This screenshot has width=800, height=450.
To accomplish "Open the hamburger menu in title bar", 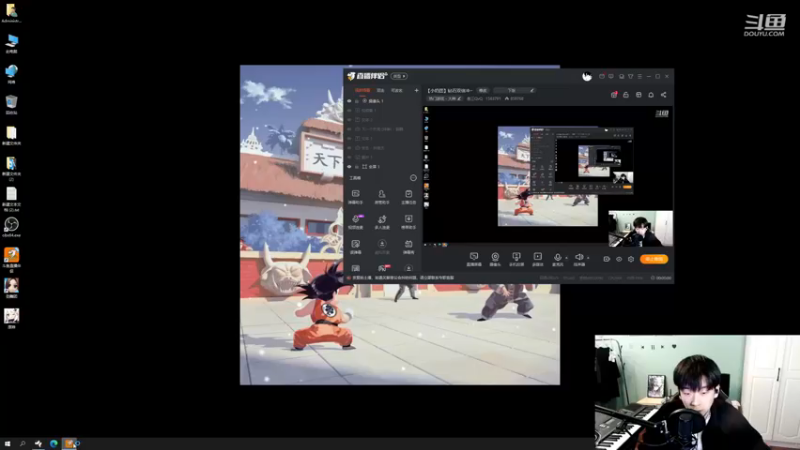I will pyautogui.click(x=640, y=77).
